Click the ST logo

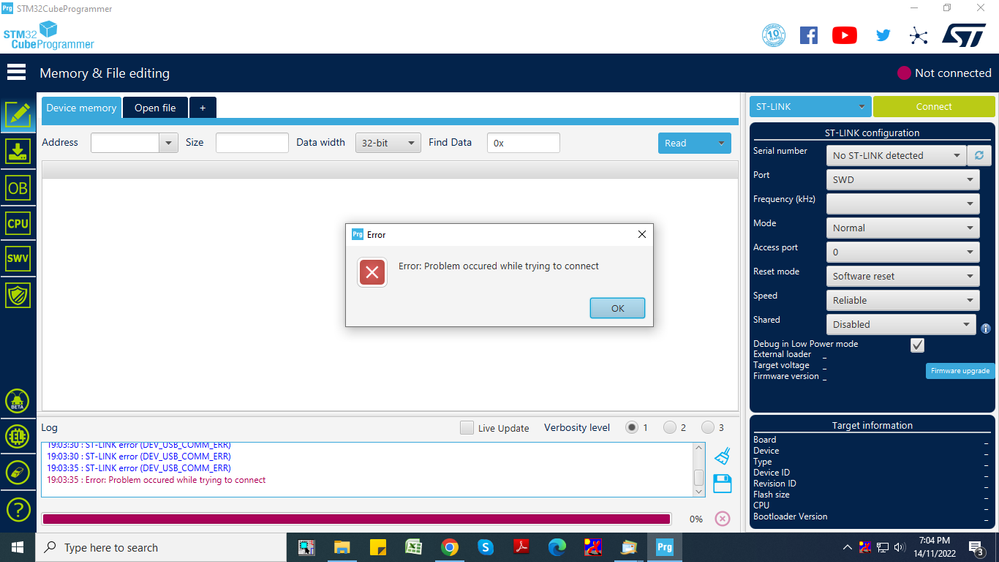pos(964,36)
